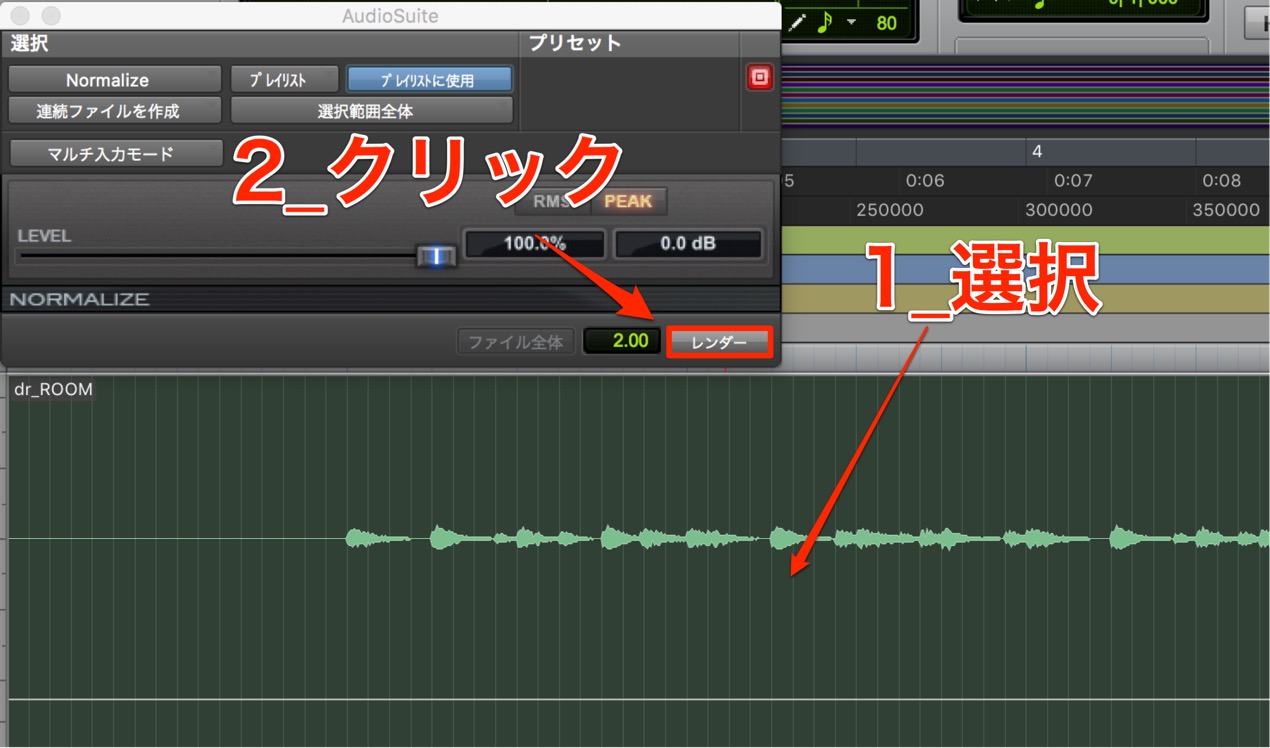The height and width of the screenshot is (748, 1270).
Task: Close the AudioSuite window
Action: pos(20,16)
